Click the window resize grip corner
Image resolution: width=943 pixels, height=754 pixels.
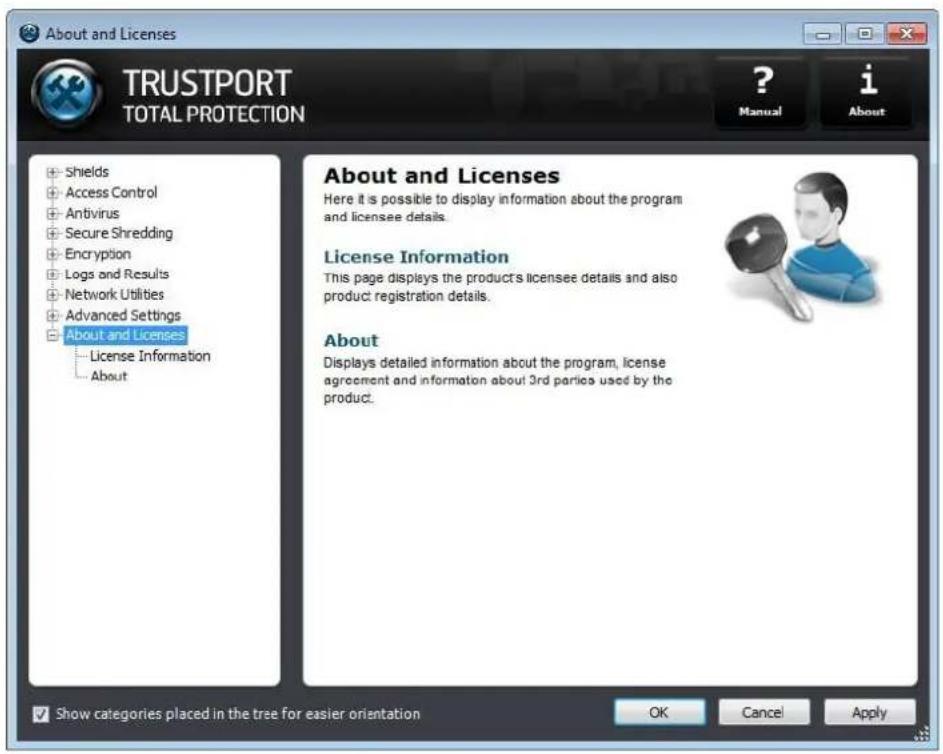coord(921,734)
